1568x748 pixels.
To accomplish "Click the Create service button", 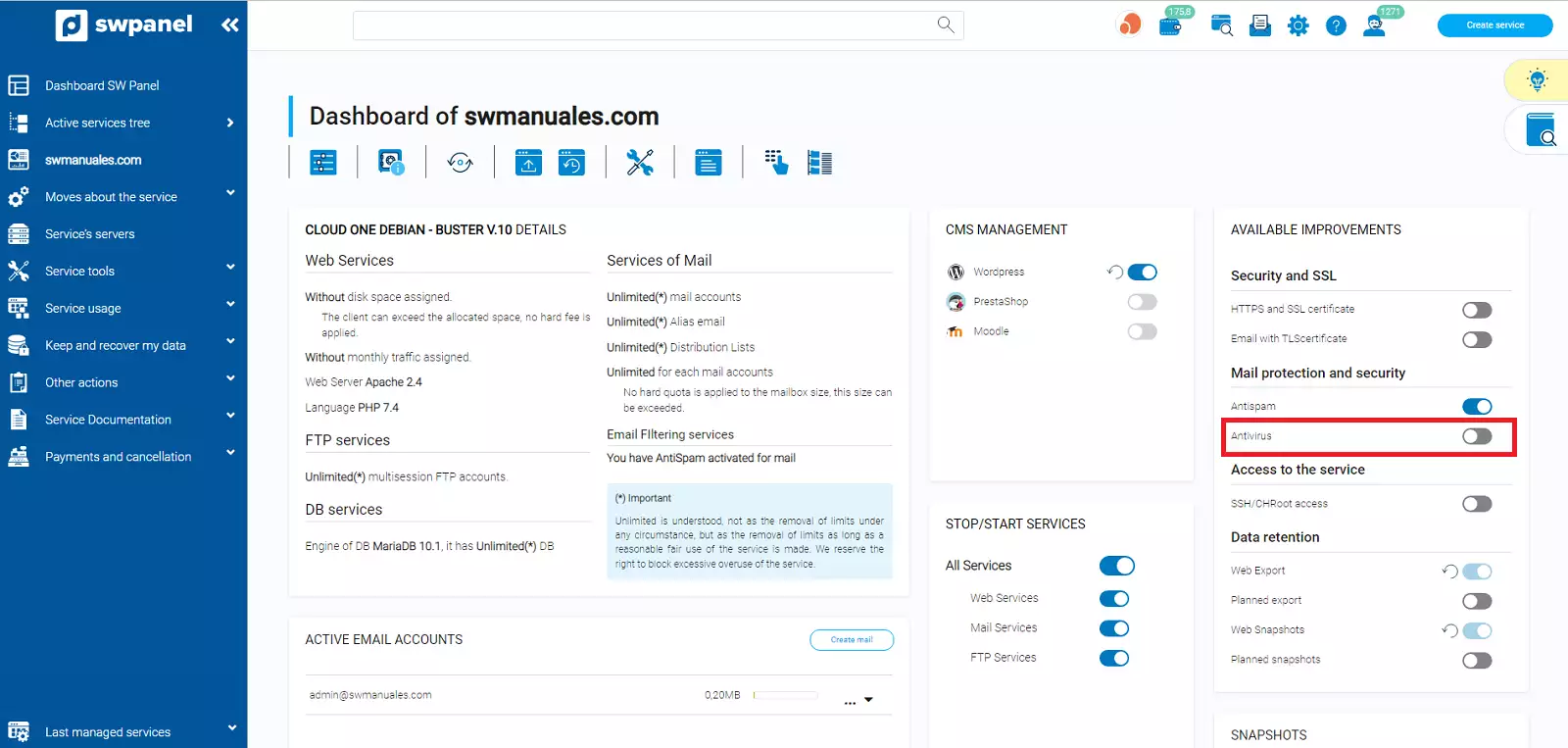I will (1494, 25).
